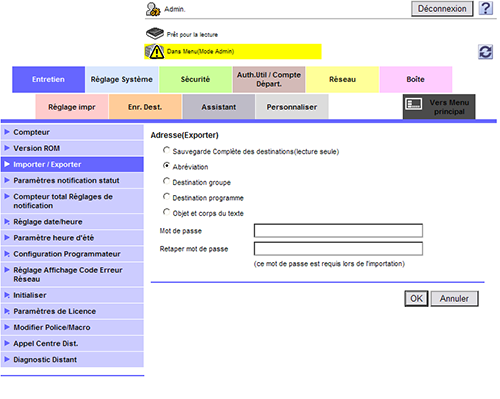Open the Boîte tab
500x399 pixels.
(416, 79)
